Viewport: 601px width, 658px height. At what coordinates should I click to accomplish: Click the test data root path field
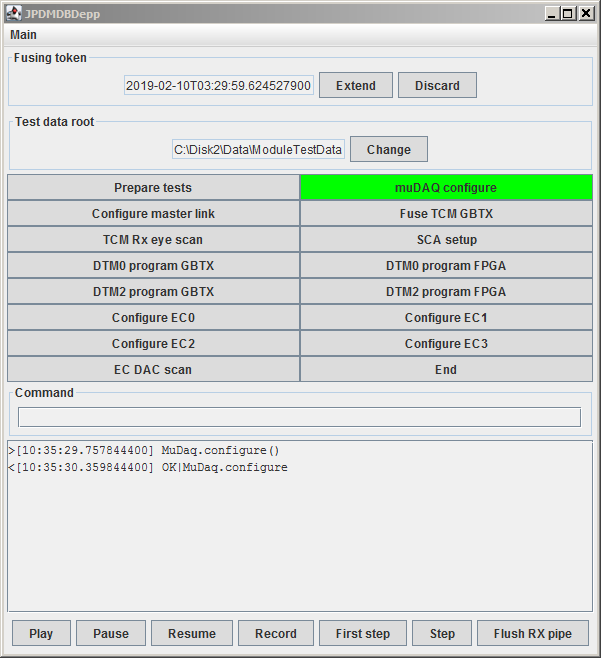tap(258, 149)
